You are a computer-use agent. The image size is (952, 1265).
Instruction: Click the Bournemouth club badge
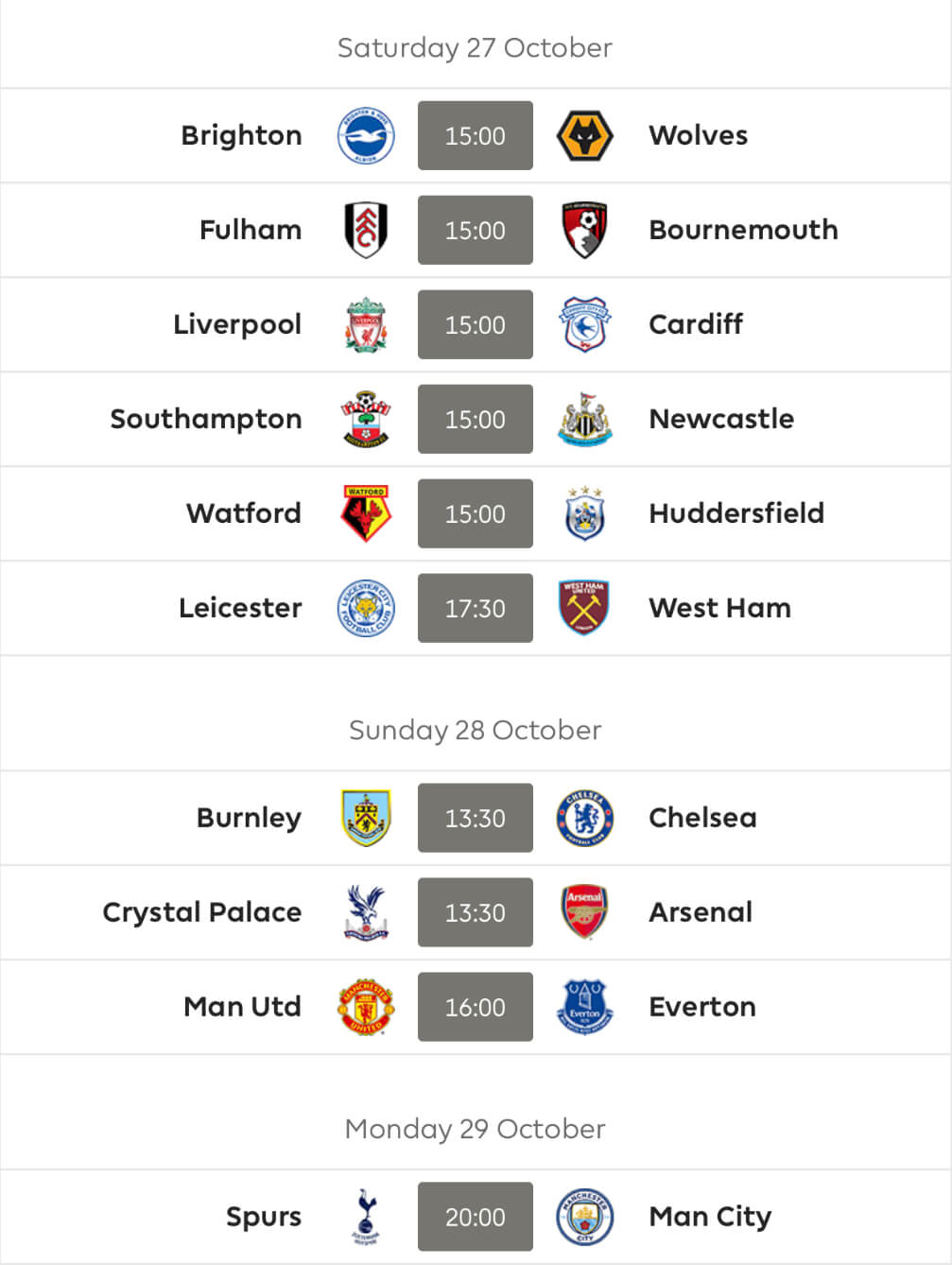[x=584, y=230]
